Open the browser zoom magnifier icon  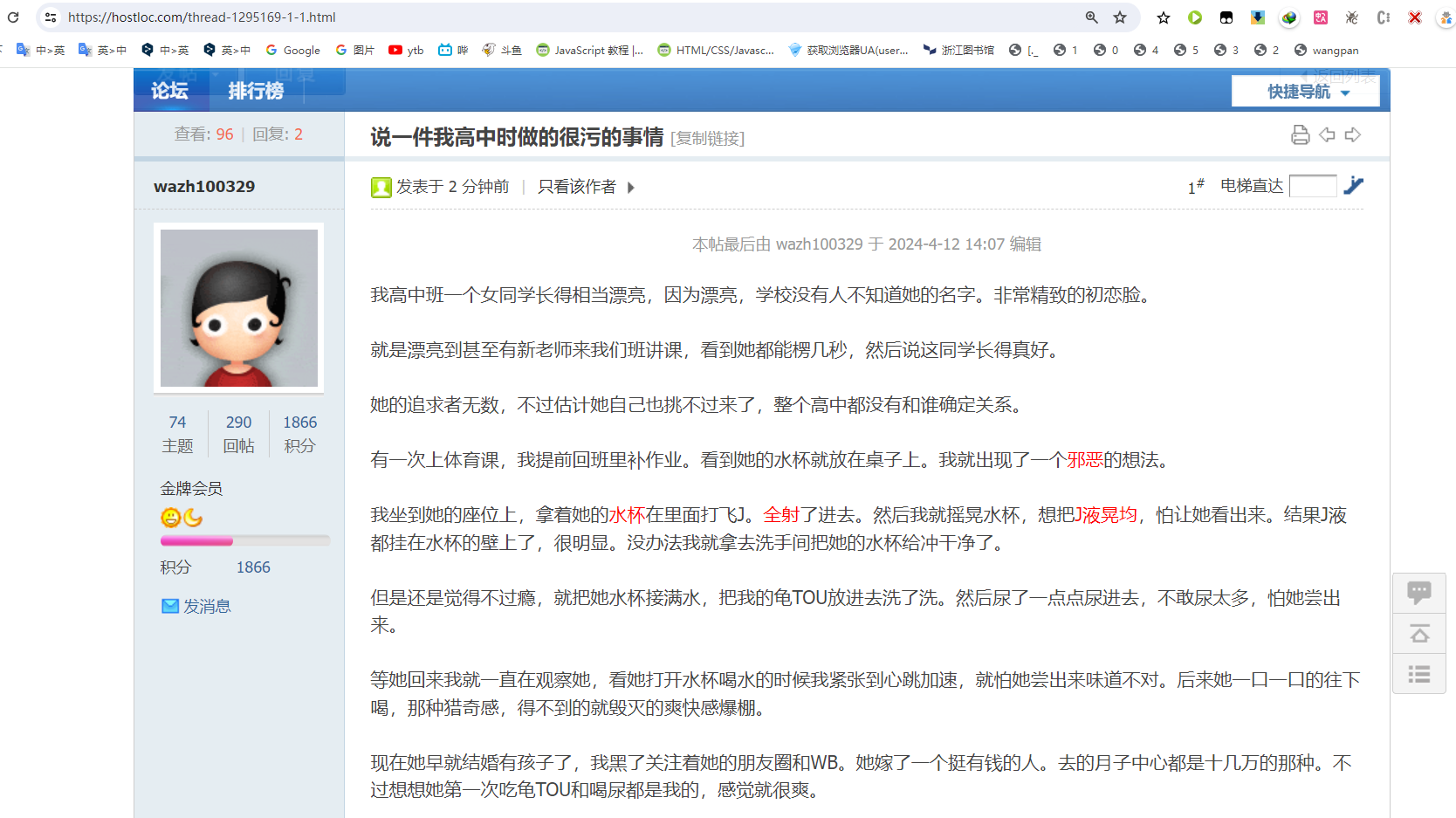pos(1091,17)
